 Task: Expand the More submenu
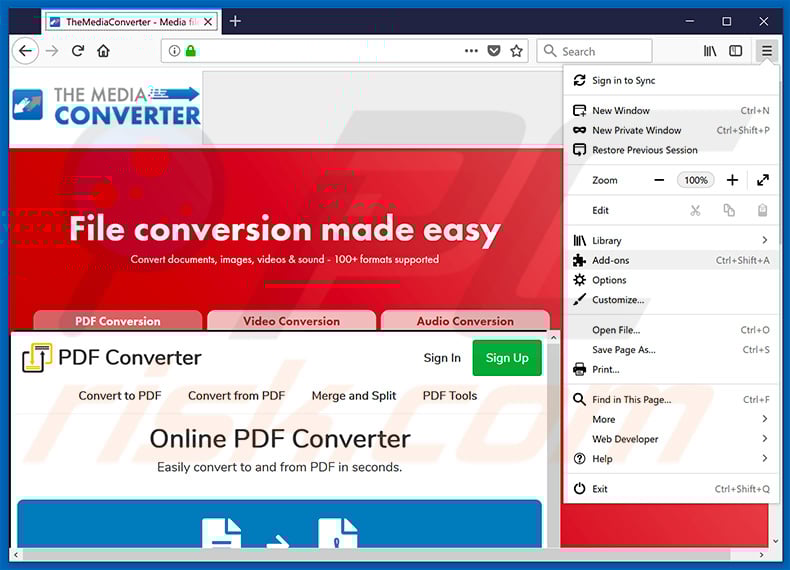pyautogui.click(x=673, y=419)
